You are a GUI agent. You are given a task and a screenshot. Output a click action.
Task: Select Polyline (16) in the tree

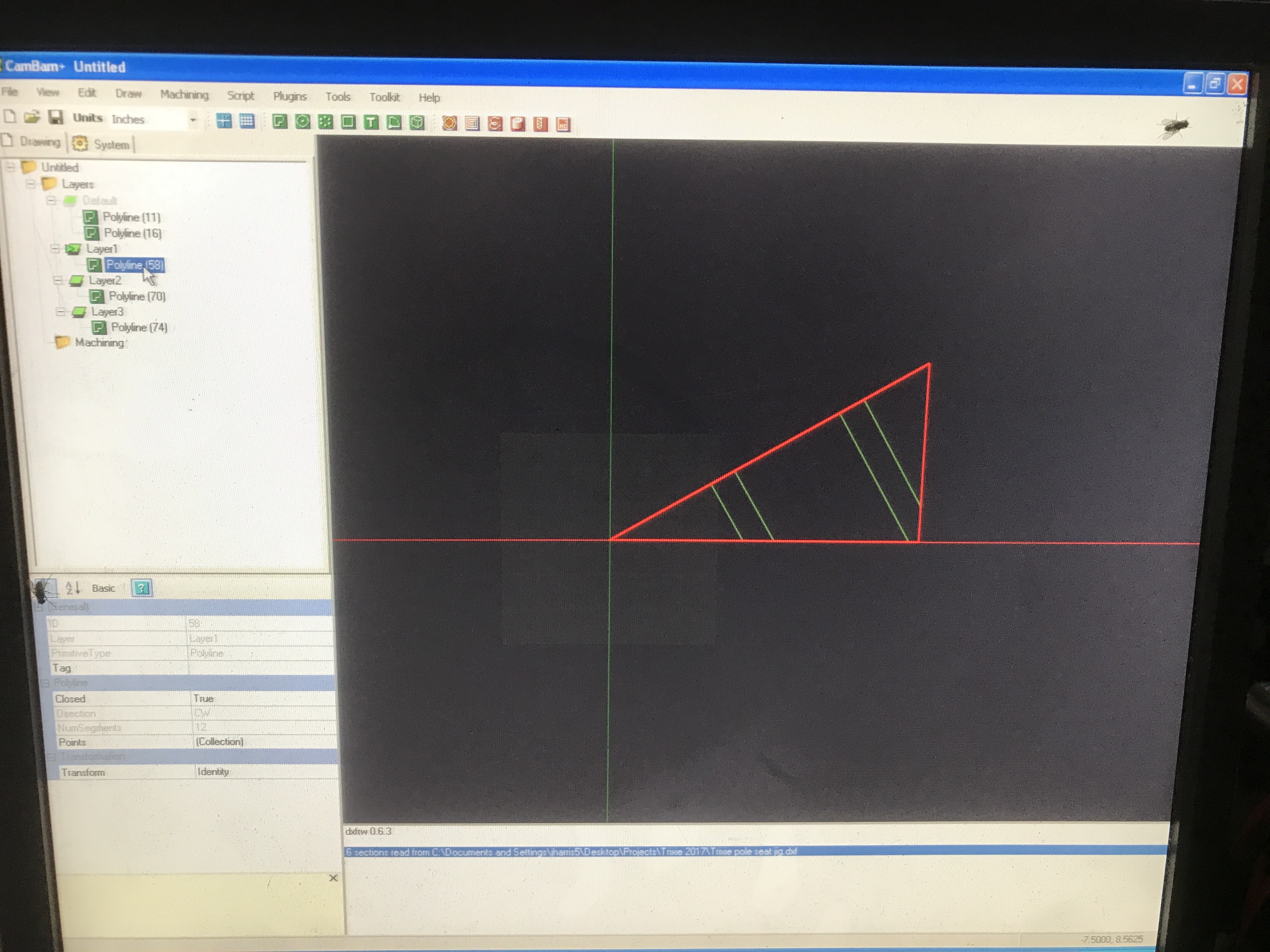[133, 233]
